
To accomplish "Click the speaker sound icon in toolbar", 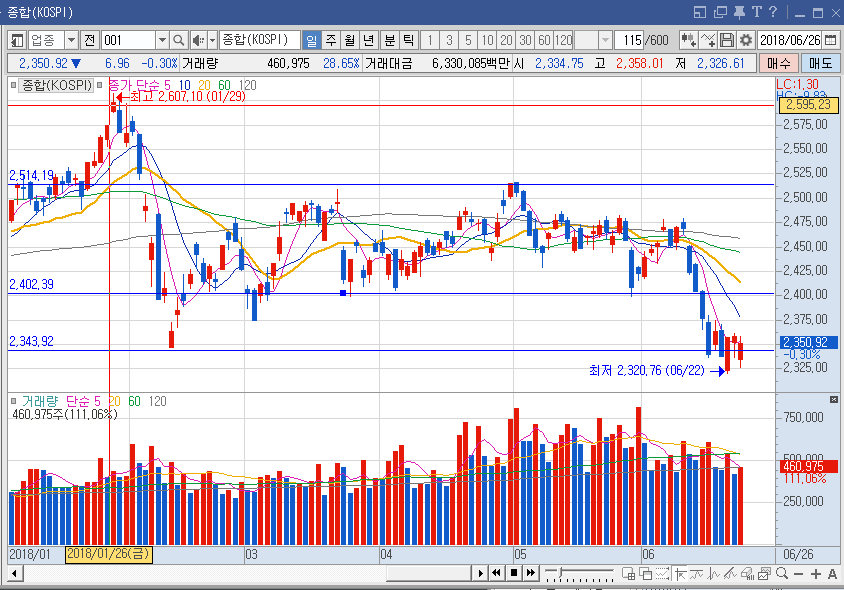I will [198, 40].
